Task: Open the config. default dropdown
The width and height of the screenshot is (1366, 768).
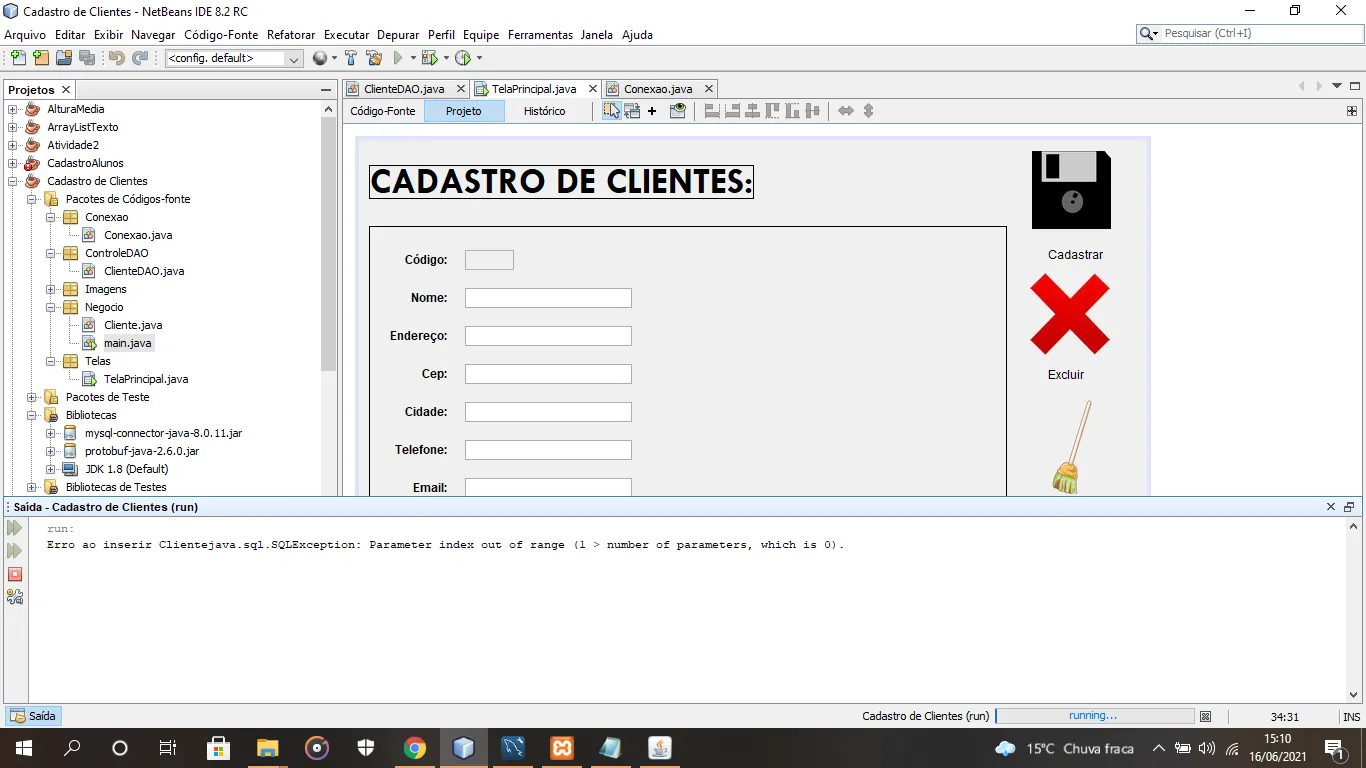Action: click(234, 58)
